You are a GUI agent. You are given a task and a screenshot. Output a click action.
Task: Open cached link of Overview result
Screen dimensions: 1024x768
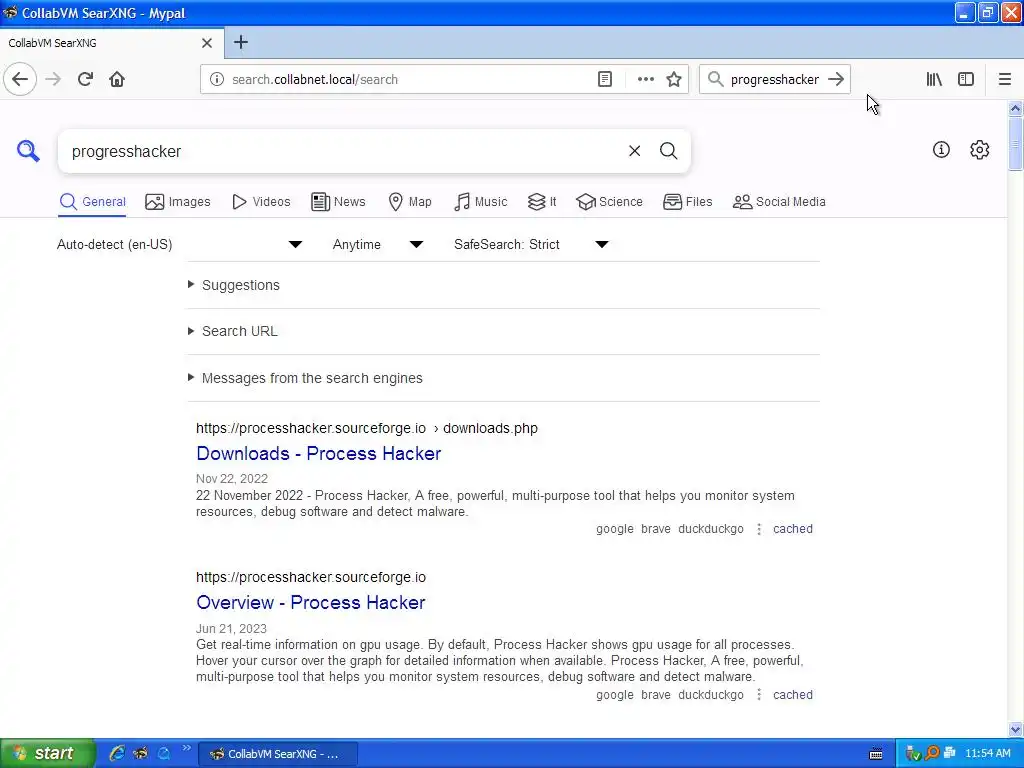[793, 695]
